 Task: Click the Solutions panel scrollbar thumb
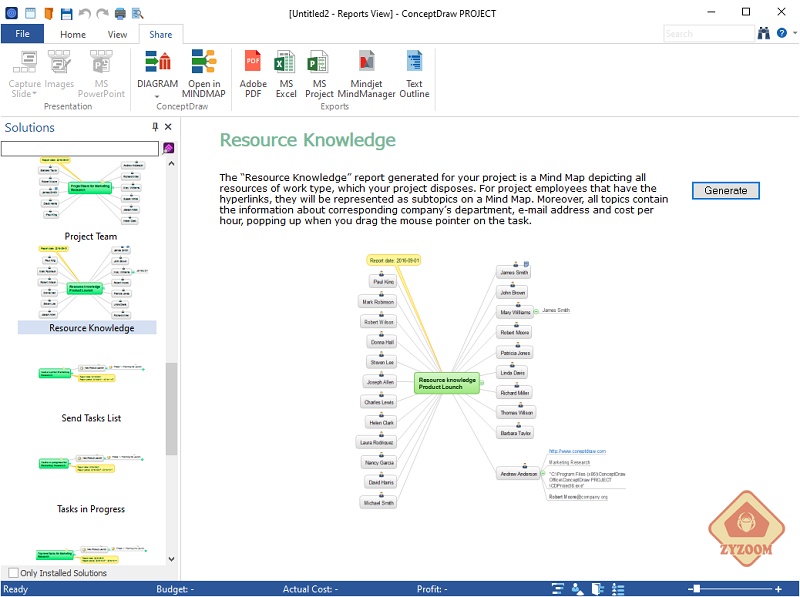click(x=171, y=409)
